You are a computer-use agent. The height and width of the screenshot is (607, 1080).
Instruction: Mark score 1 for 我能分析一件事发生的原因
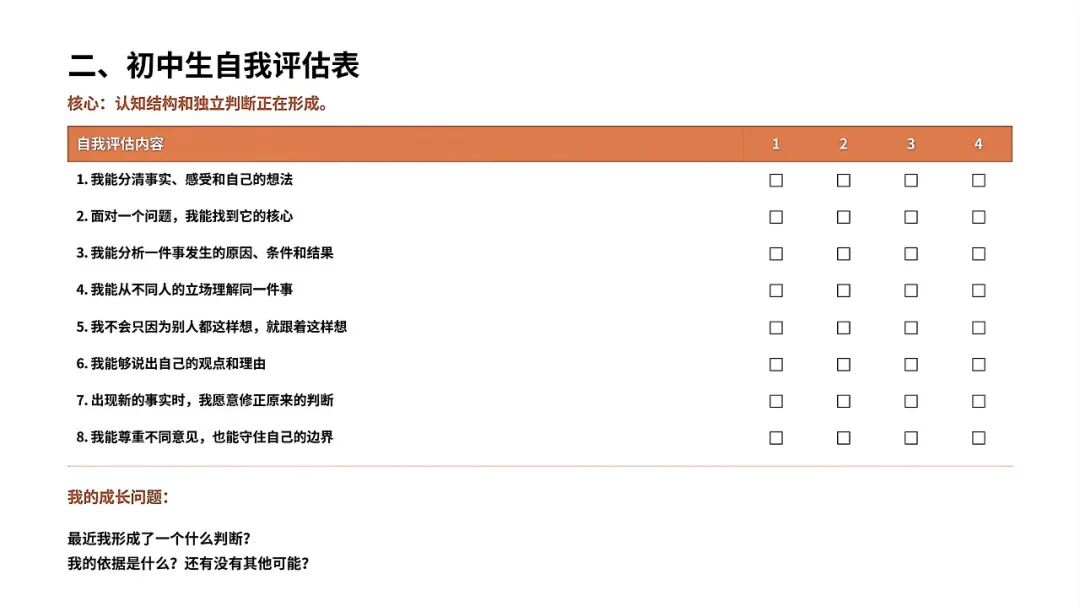(x=776, y=254)
